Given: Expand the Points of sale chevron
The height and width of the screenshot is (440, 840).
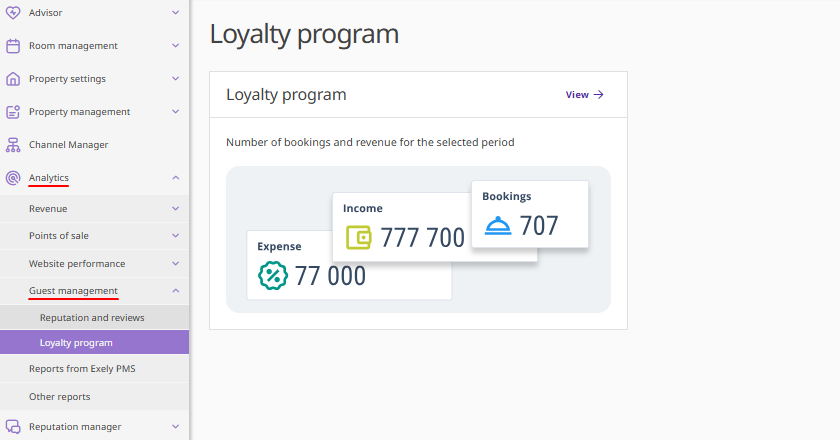Looking at the screenshot, I should tap(176, 236).
